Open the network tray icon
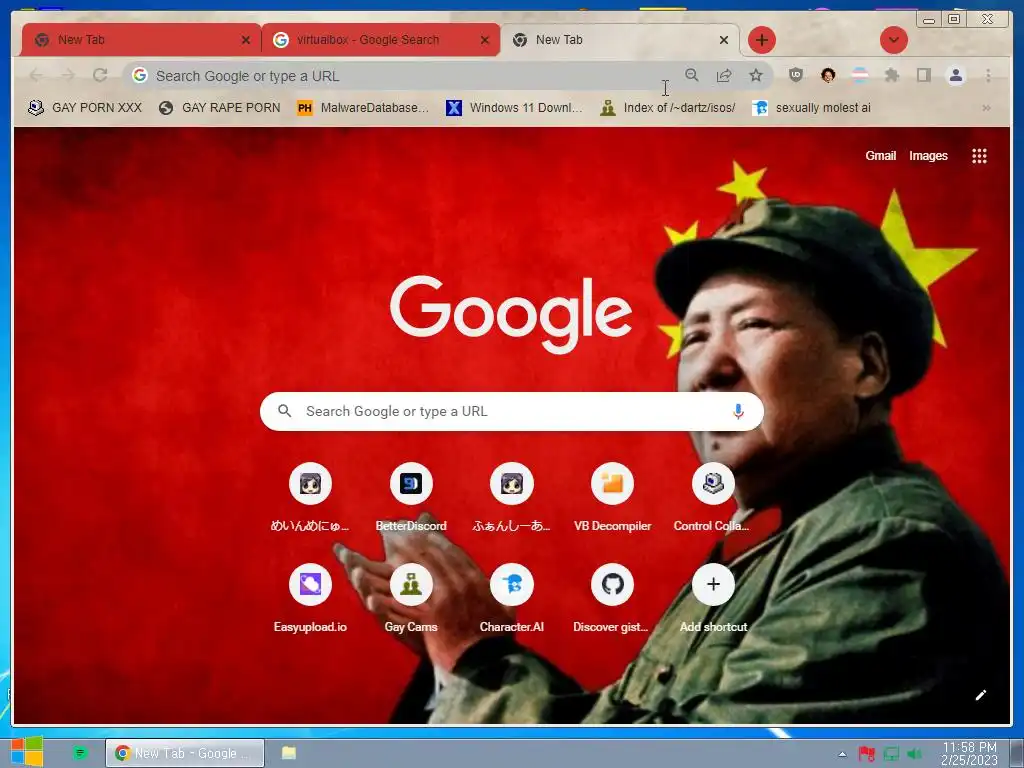 pos(891,754)
